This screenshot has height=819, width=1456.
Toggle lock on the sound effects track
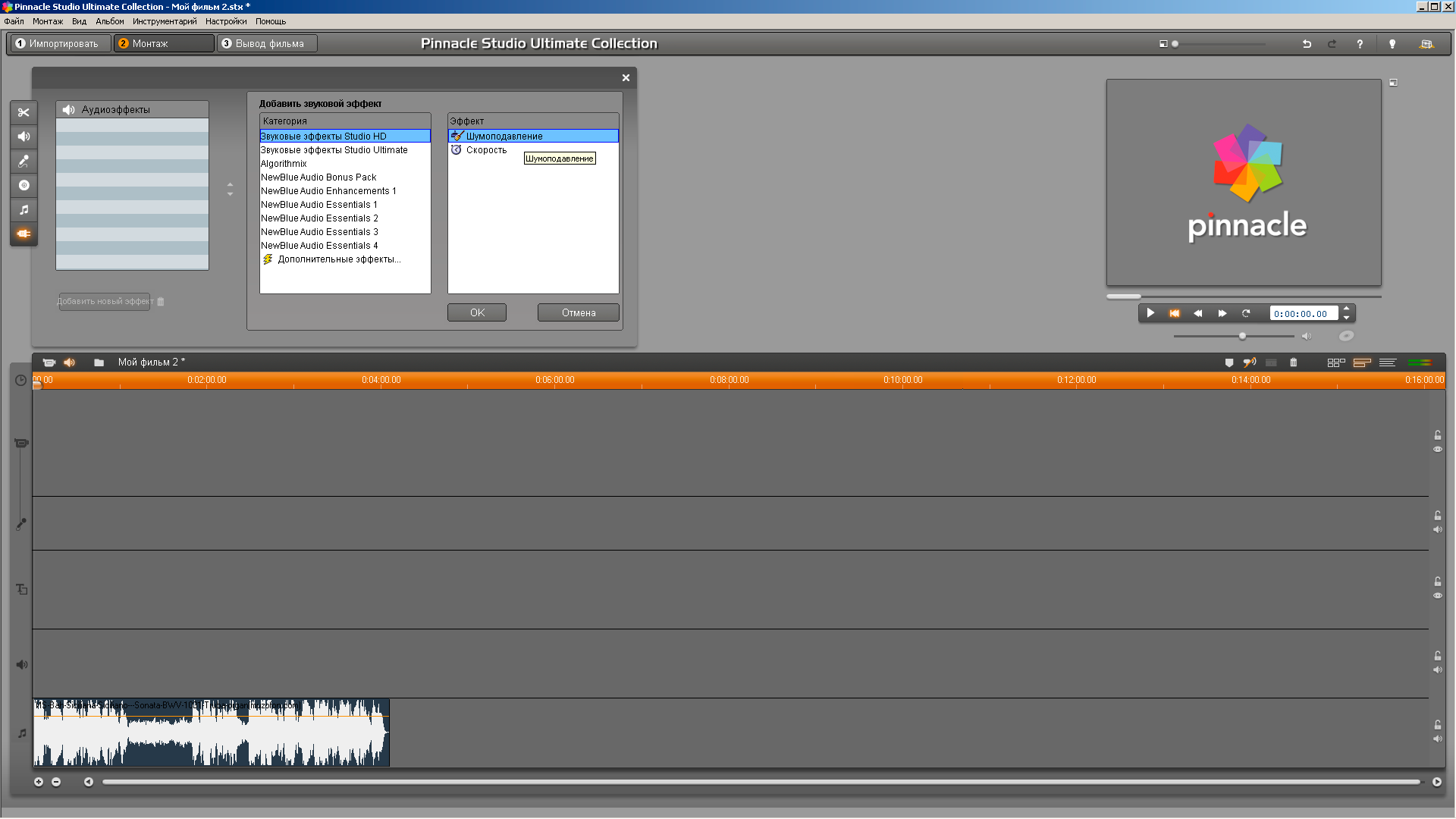coord(1437,656)
